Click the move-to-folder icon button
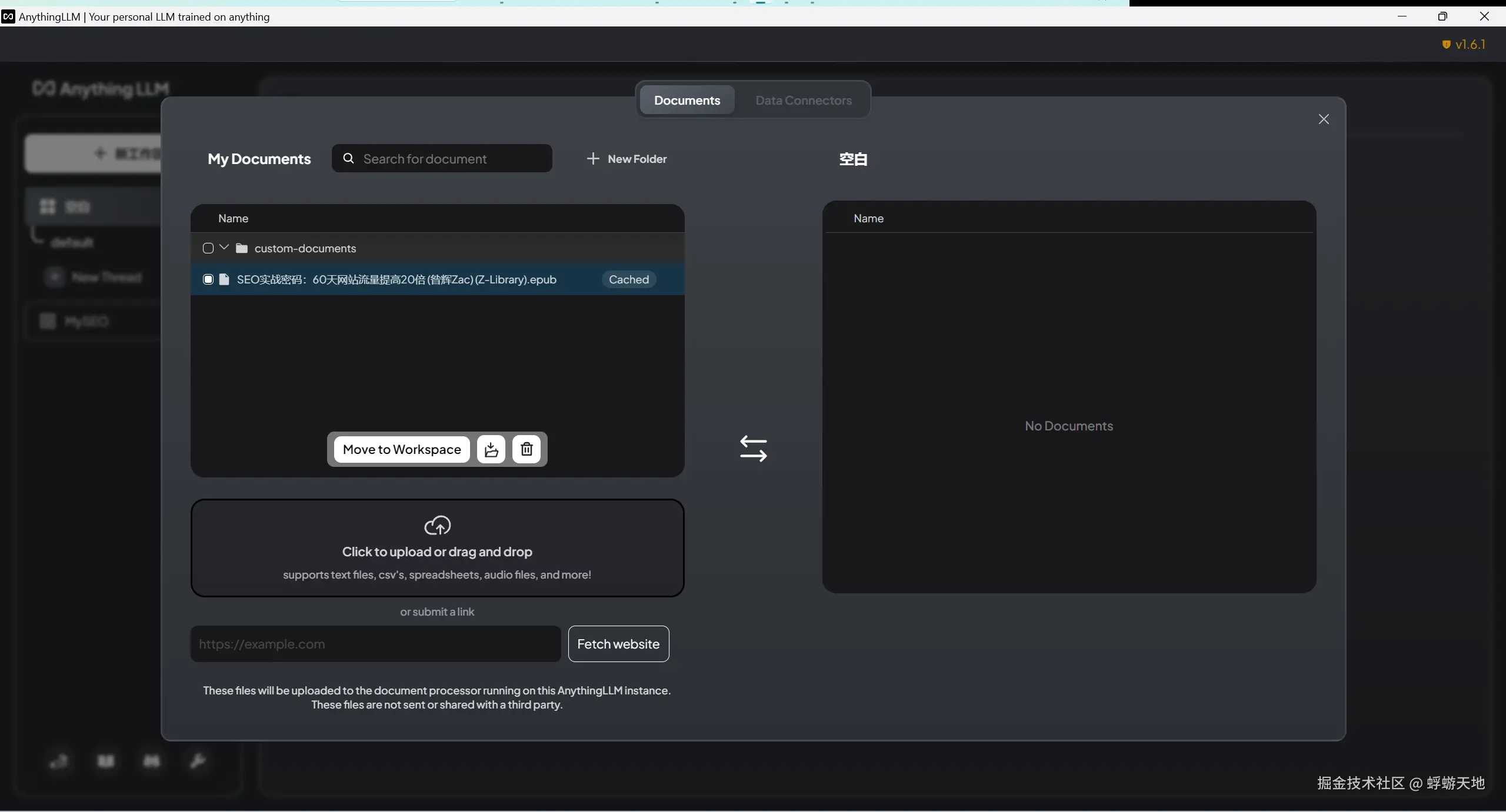The image size is (1506, 812). [491, 449]
